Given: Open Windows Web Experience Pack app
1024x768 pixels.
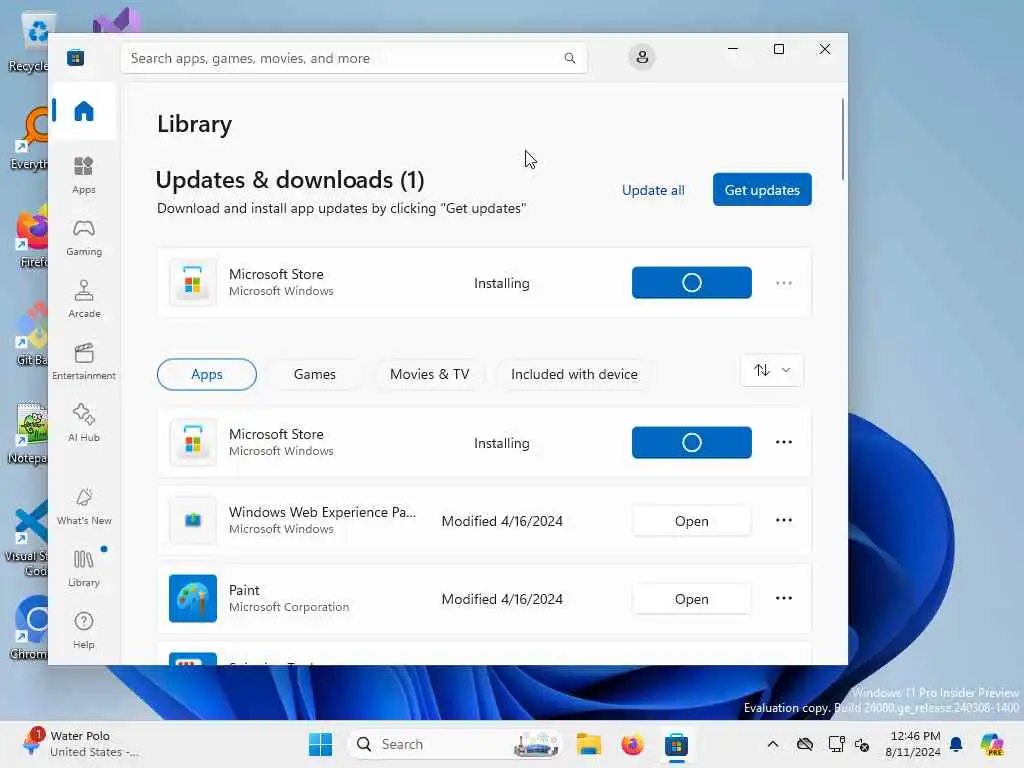Looking at the screenshot, I should [x=692, y=521].
